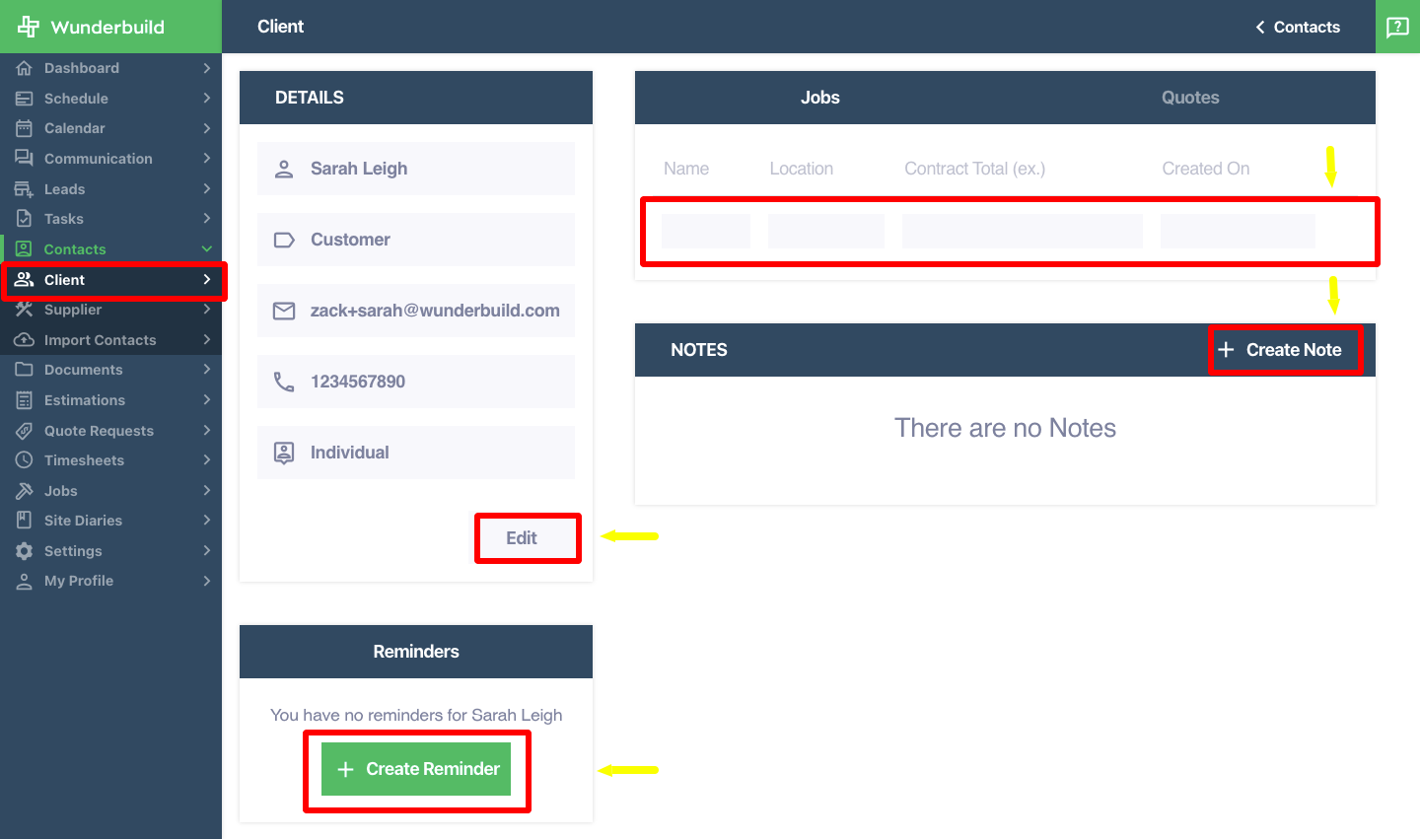Open Quote Requests in the sidebar

click(x=110, y=431)
